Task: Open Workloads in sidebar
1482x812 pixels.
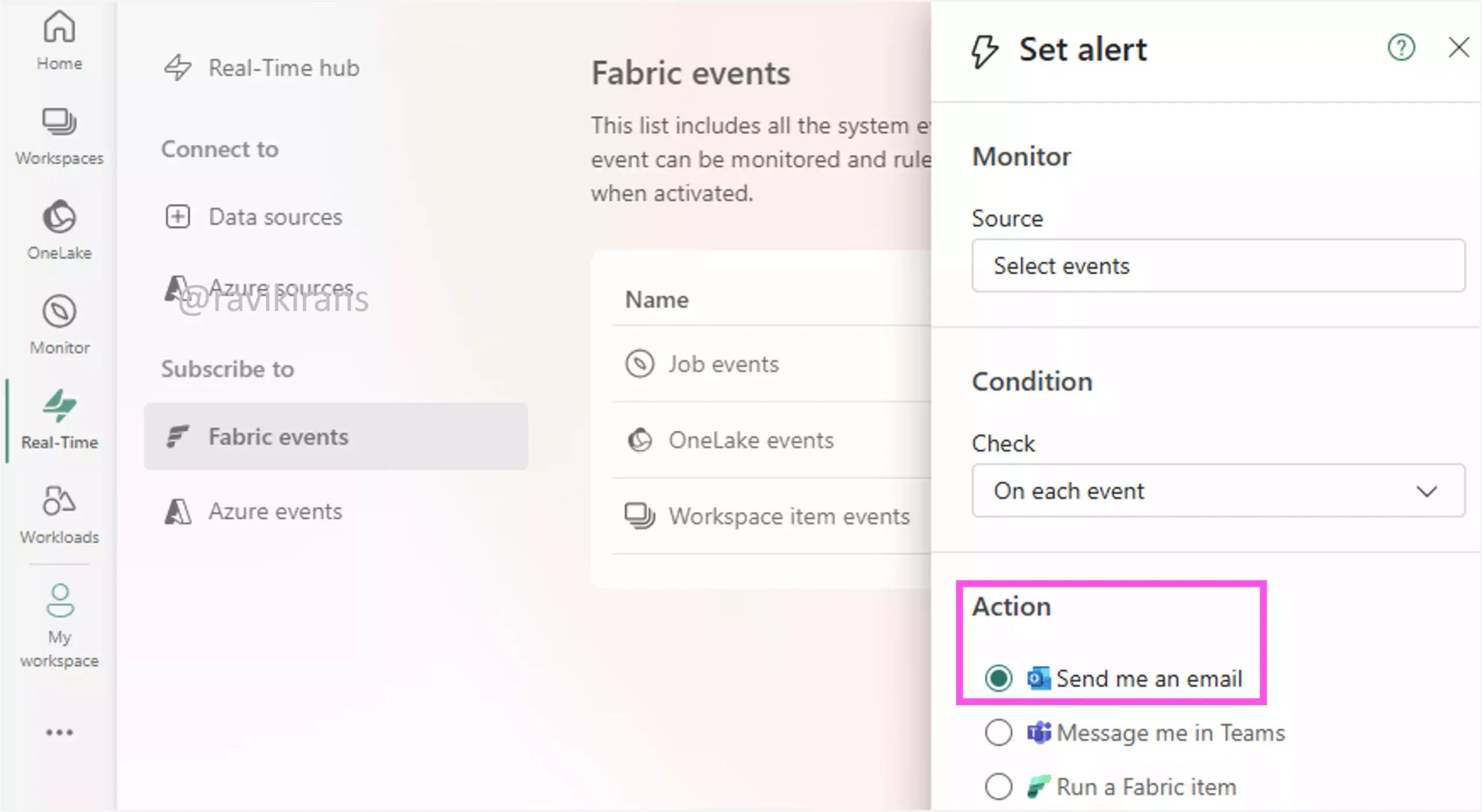Action: tap(59, 515)
